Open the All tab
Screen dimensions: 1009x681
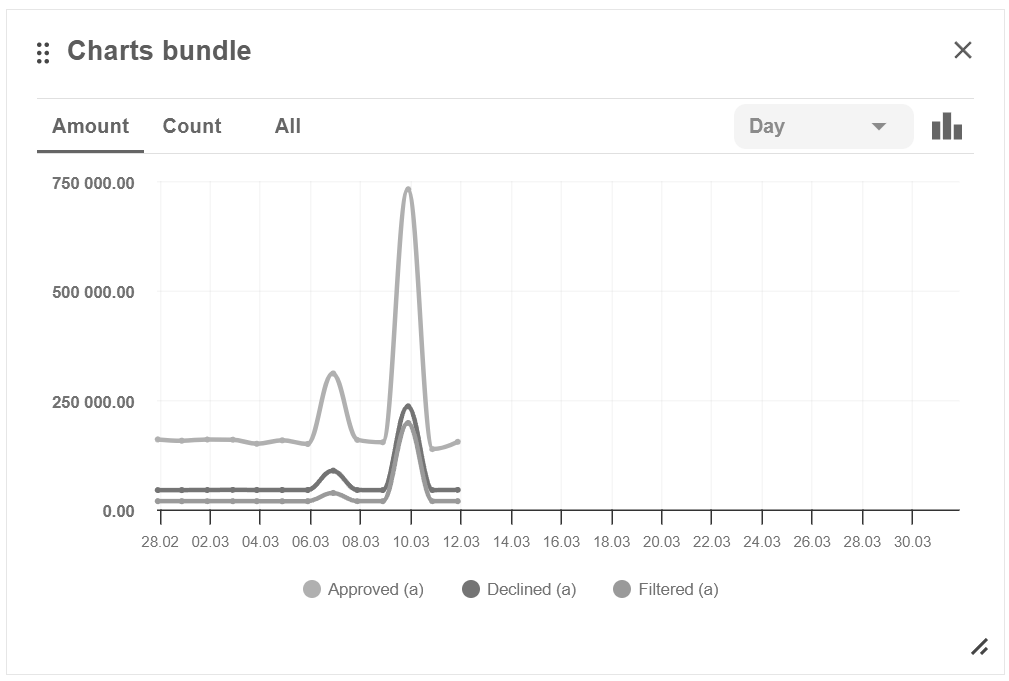288,126
